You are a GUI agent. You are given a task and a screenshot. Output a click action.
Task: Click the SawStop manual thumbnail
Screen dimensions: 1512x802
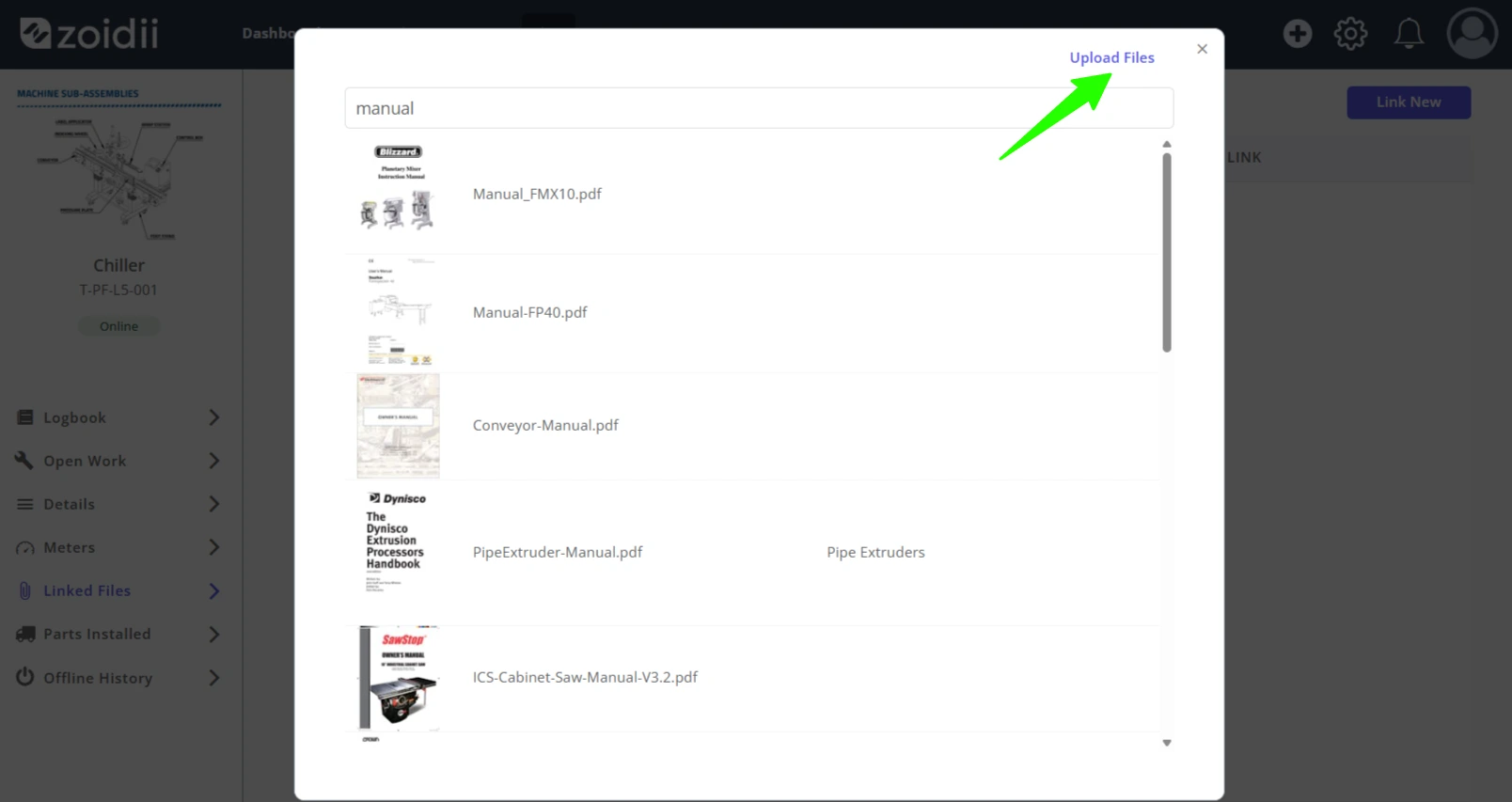(399, 678)
